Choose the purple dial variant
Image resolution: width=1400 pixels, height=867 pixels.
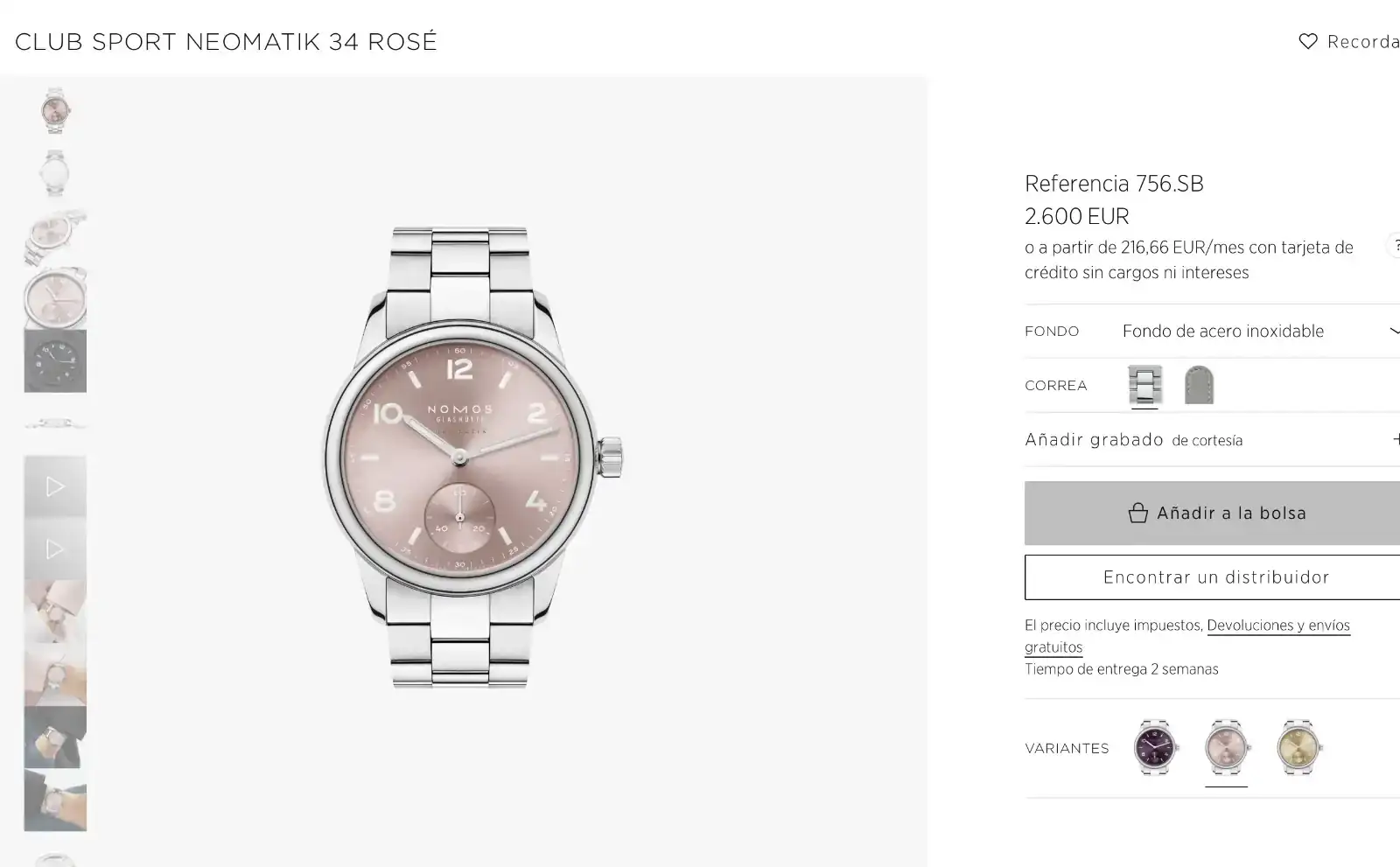tap(1156, 748)
